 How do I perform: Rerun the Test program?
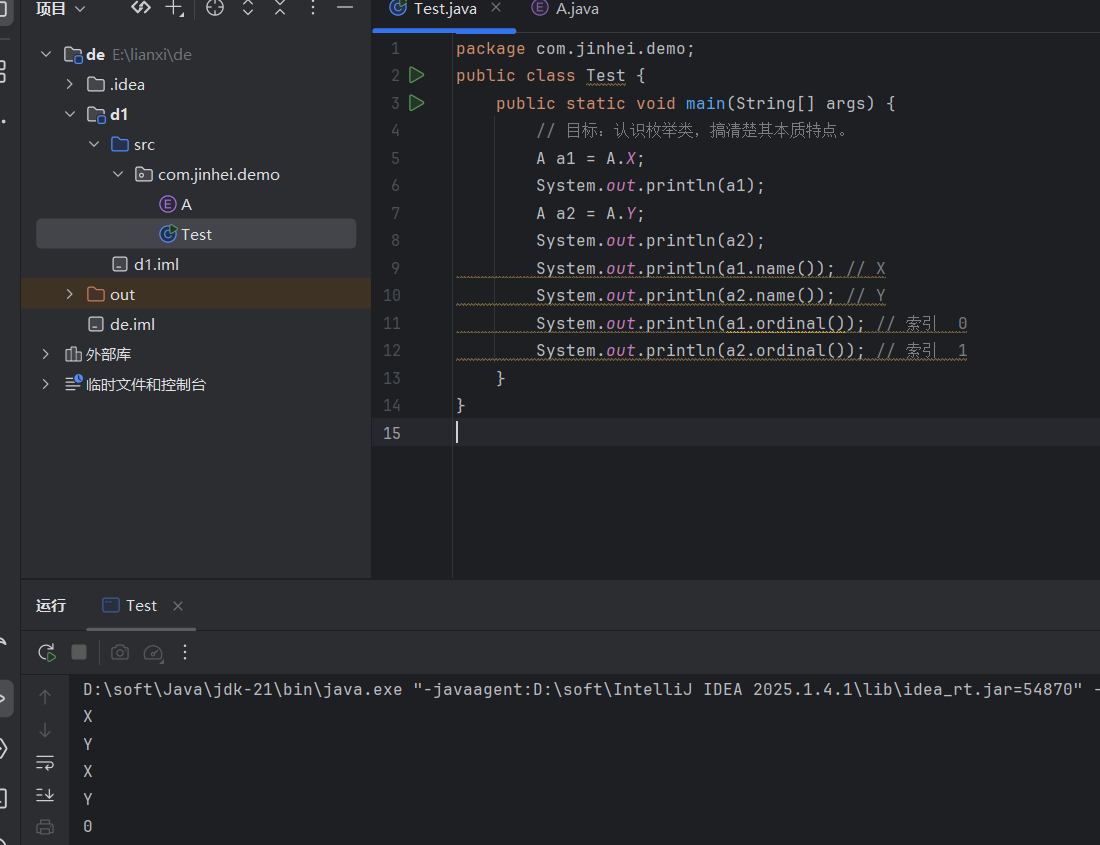coord(47,653)
